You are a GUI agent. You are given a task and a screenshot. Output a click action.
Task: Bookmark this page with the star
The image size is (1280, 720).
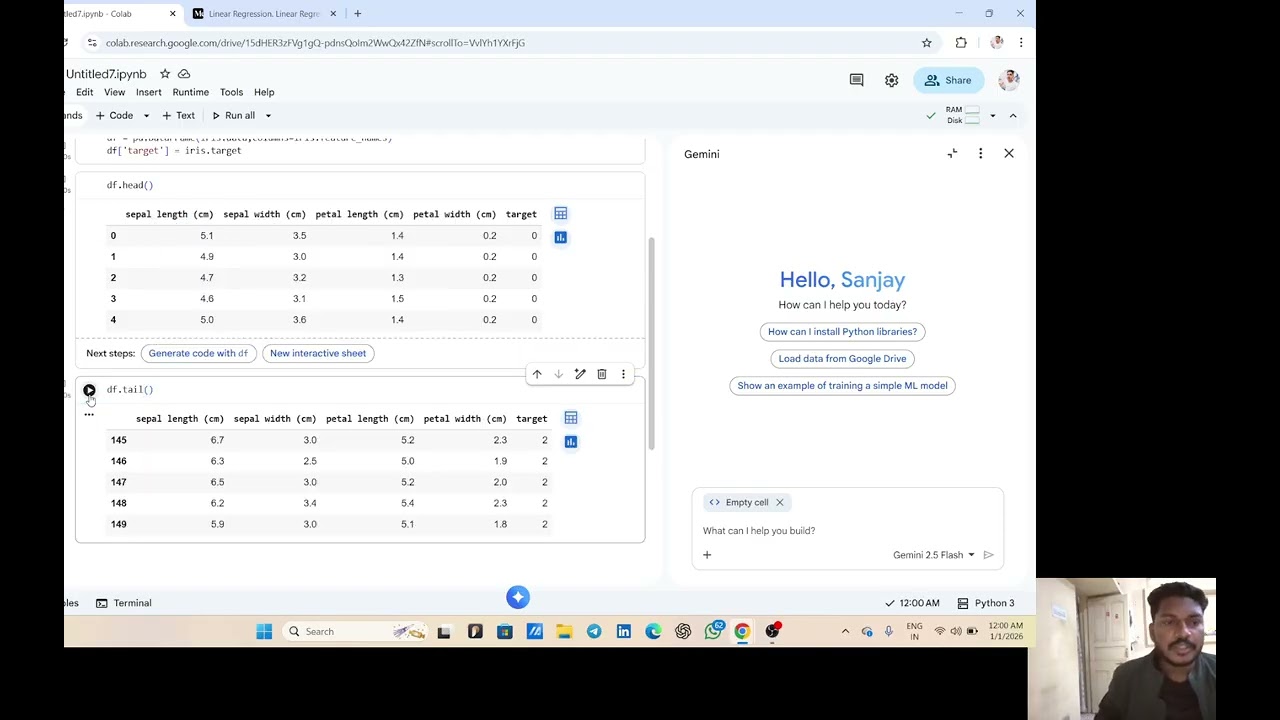pyautogui.click(x=926, y=43)
